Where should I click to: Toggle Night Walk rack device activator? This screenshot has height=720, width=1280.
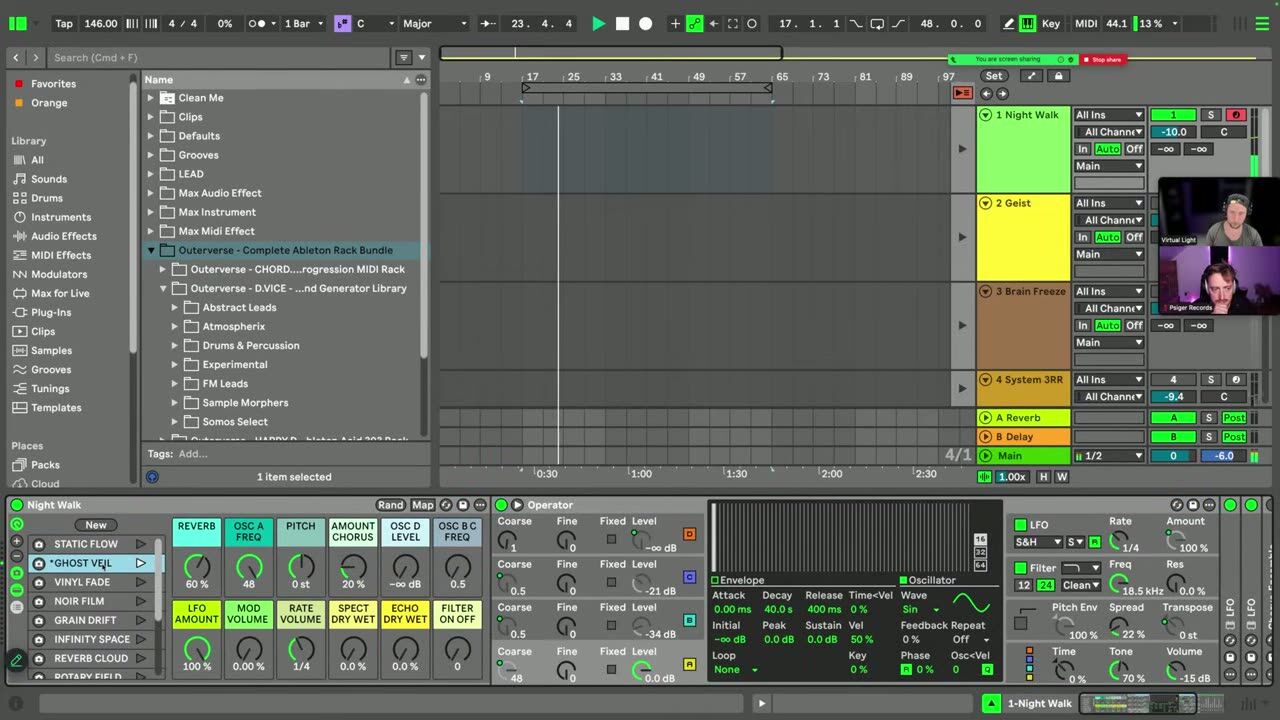coord(16,505)
